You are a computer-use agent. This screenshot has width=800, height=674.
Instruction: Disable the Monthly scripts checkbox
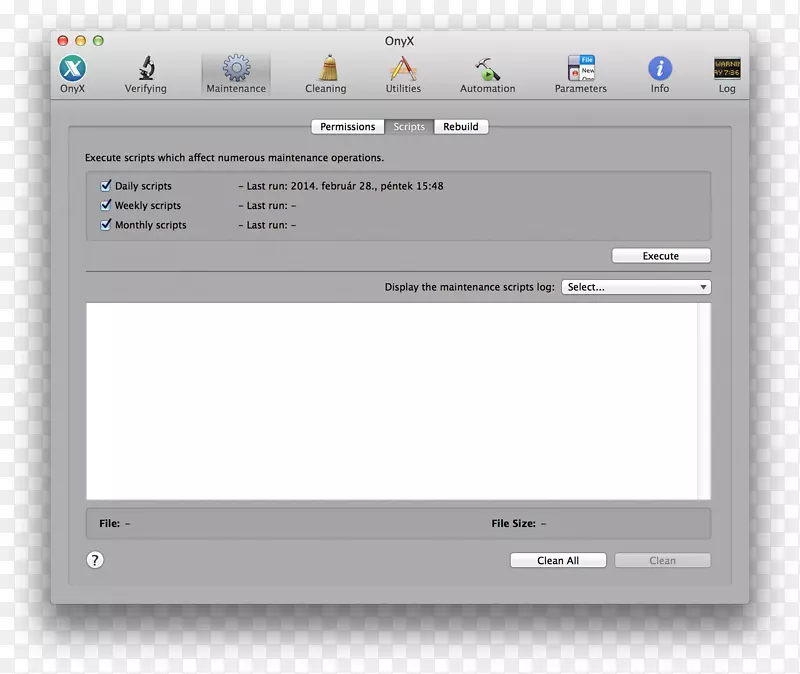click(106, 224)
